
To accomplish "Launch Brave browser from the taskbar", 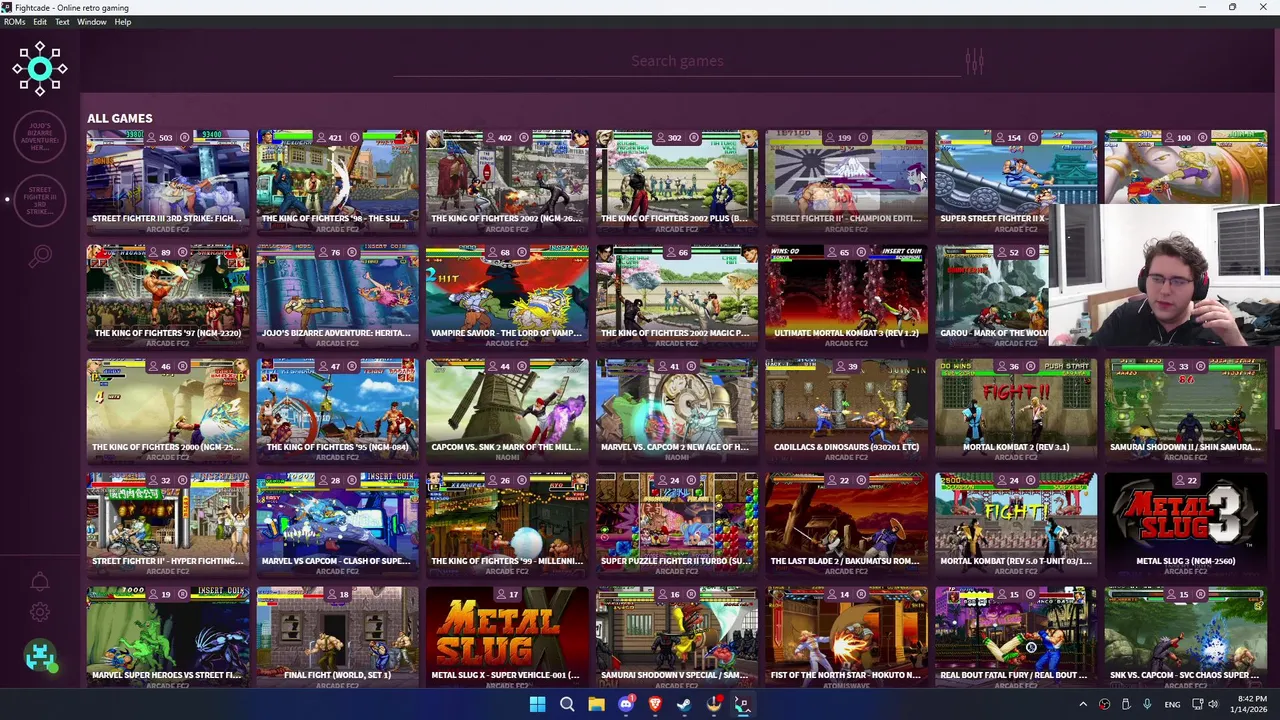I will coord(655,704).
